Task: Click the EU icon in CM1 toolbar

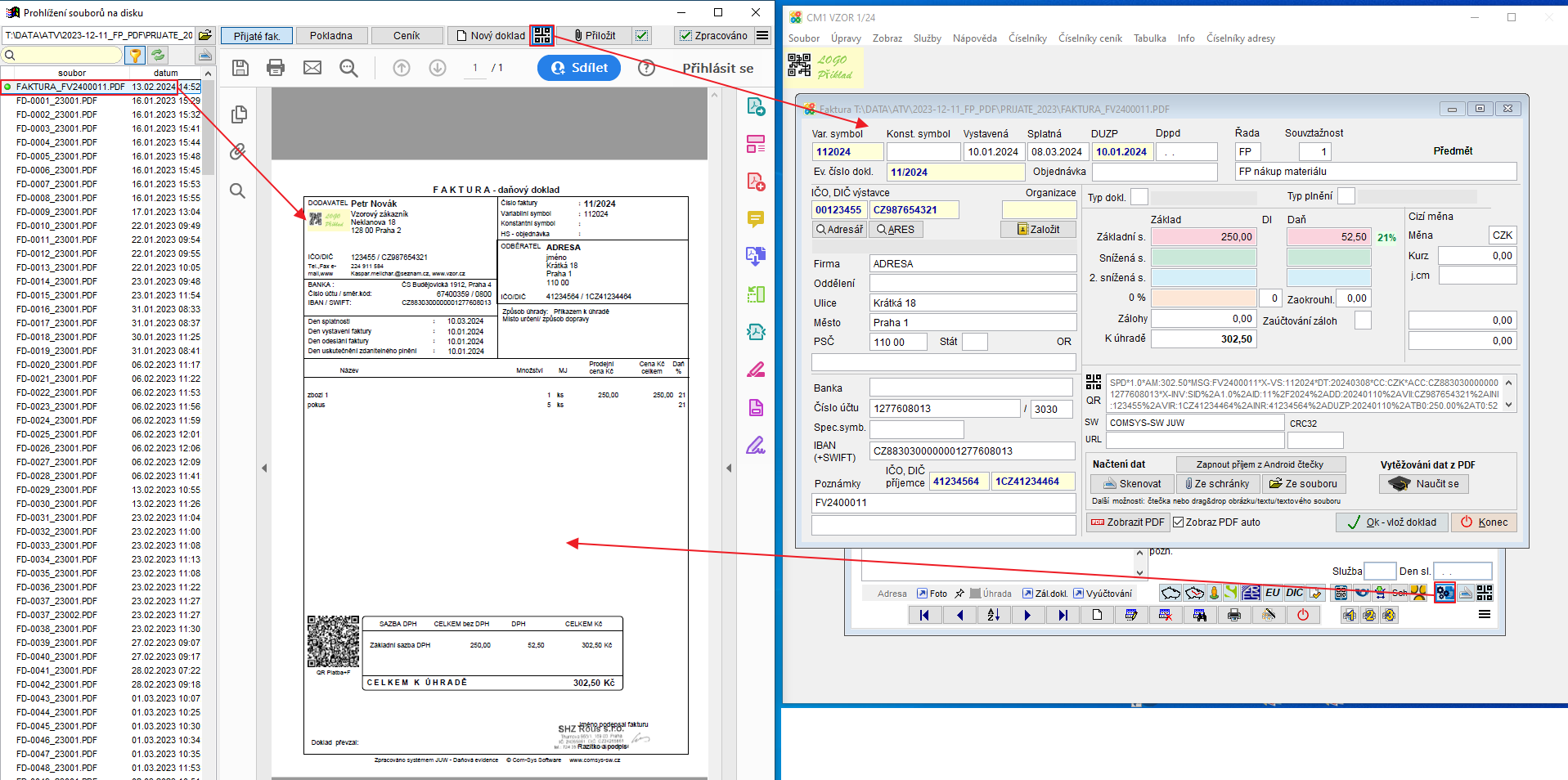Action: point(1272,593)
